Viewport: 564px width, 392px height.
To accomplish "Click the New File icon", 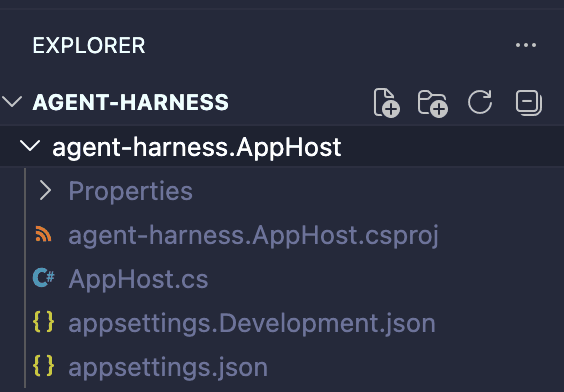I will pos(387,102).
